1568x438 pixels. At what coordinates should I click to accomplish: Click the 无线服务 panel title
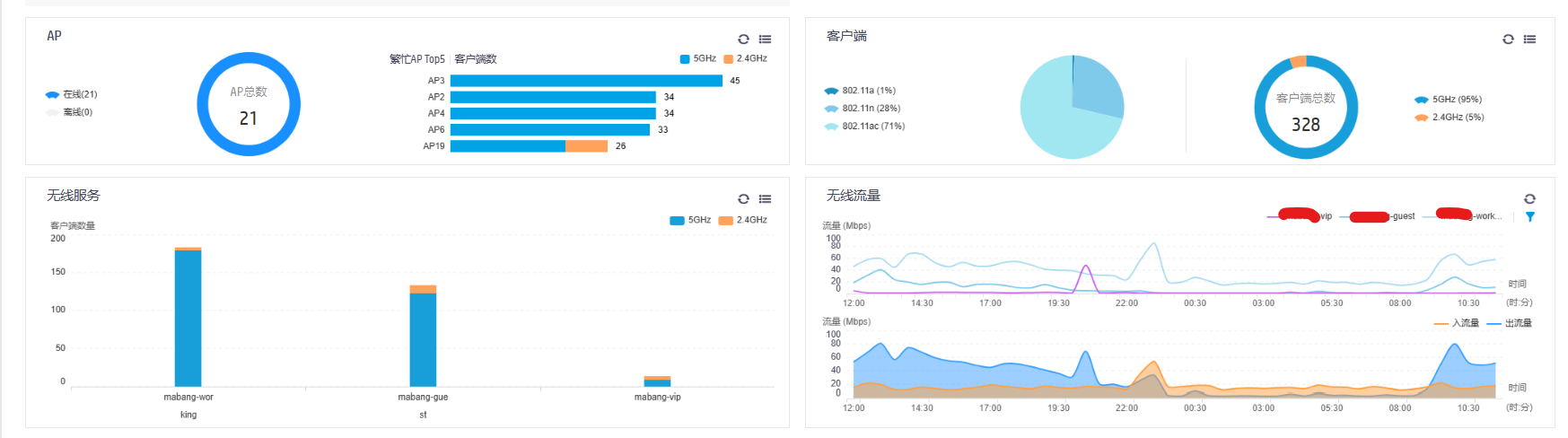(x=74, y=196)
